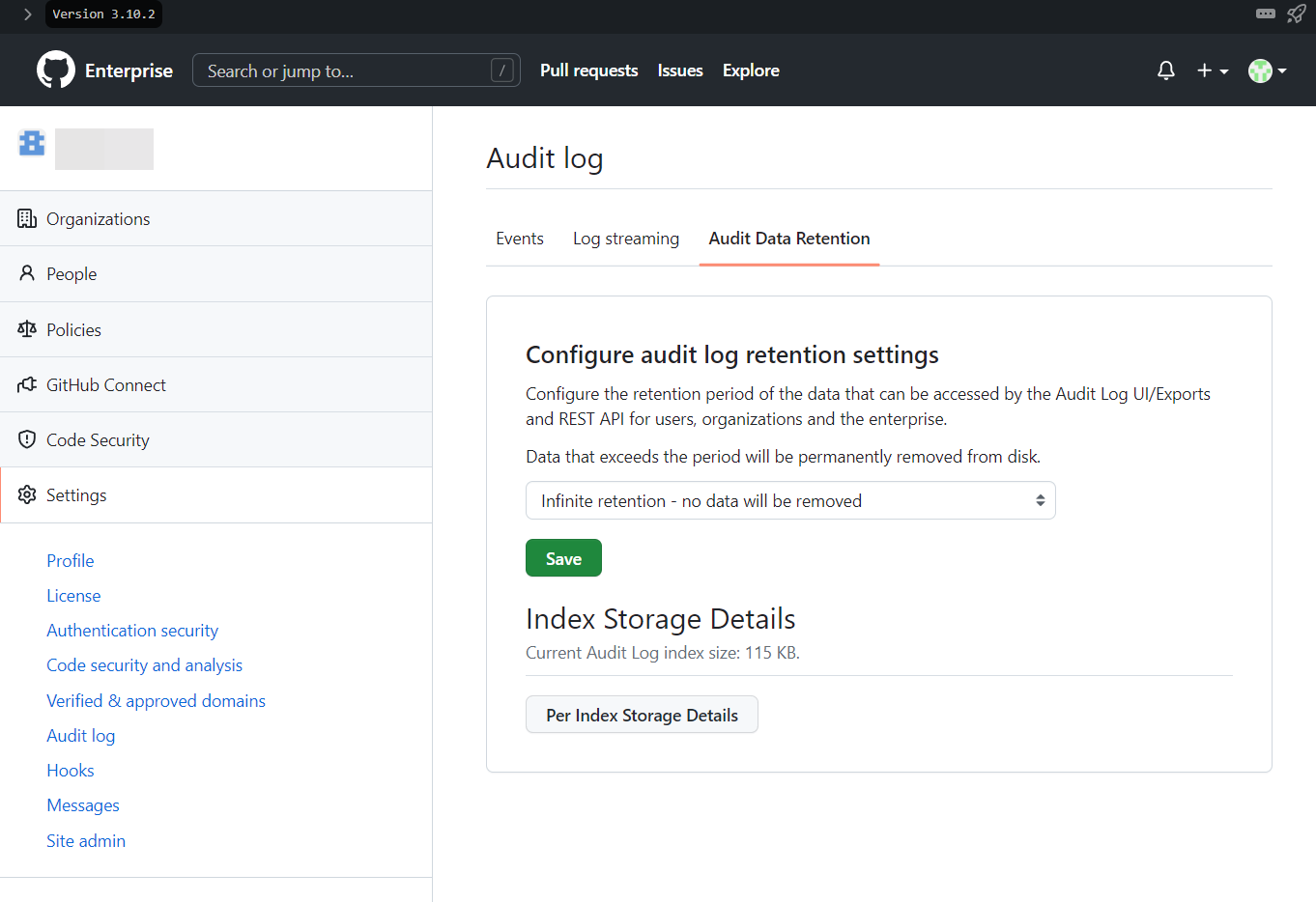The height and width of the screenshot is (902, 1316).
Task: Open Organizations in the sidebar
Action: [215, 219]
